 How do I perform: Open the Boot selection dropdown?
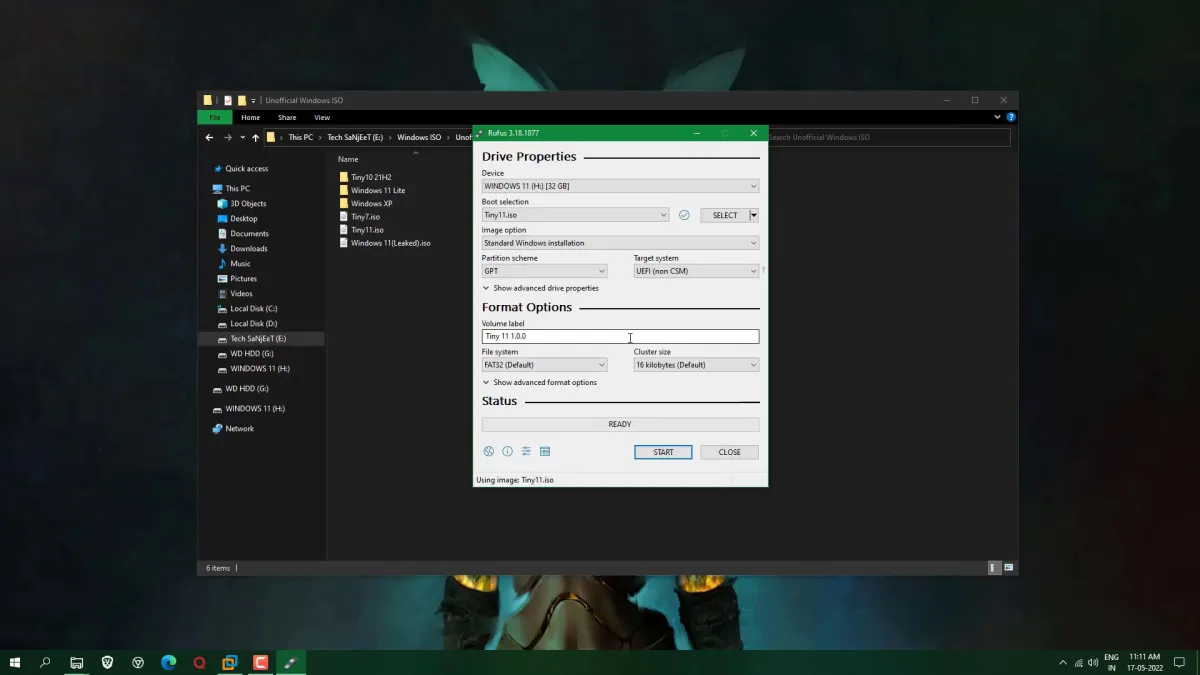point(575,215)
